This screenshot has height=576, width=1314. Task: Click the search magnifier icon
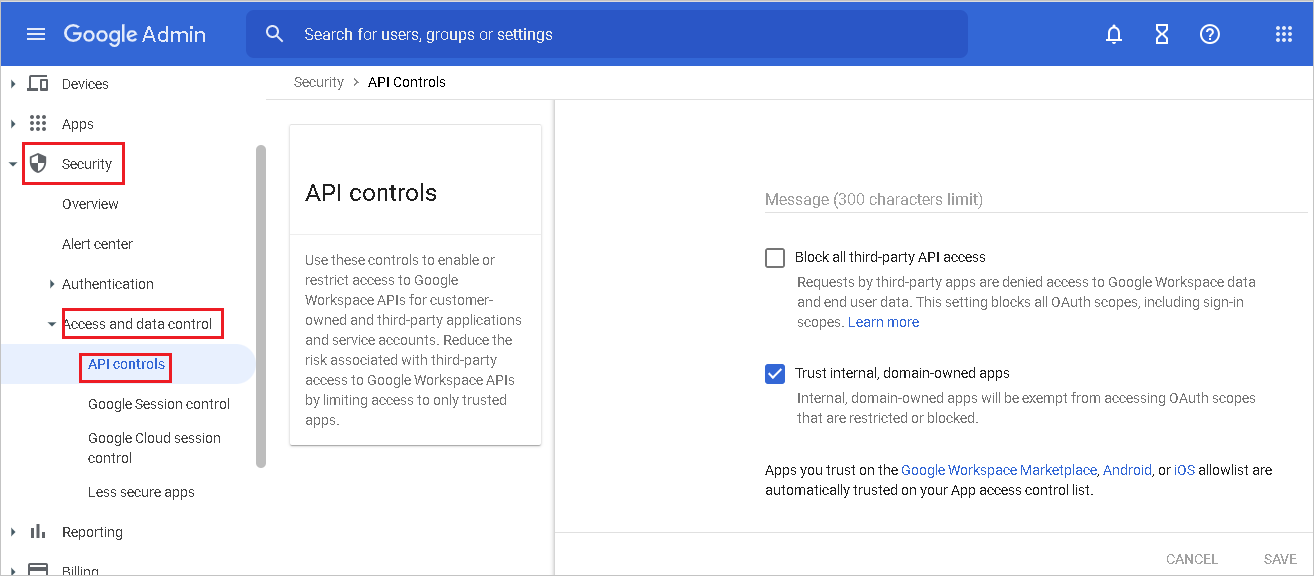(x=275, y=34)
